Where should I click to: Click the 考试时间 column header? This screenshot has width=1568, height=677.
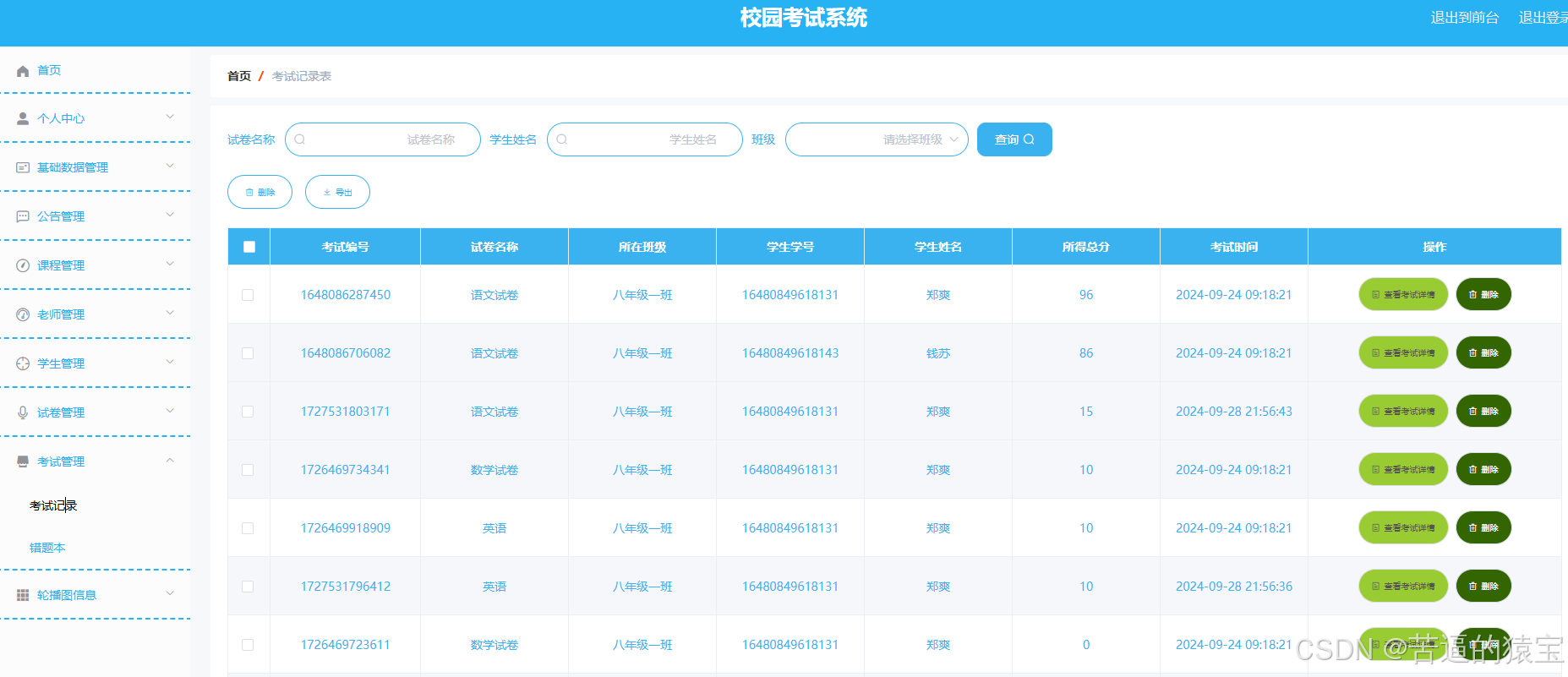pos(1234,247)
